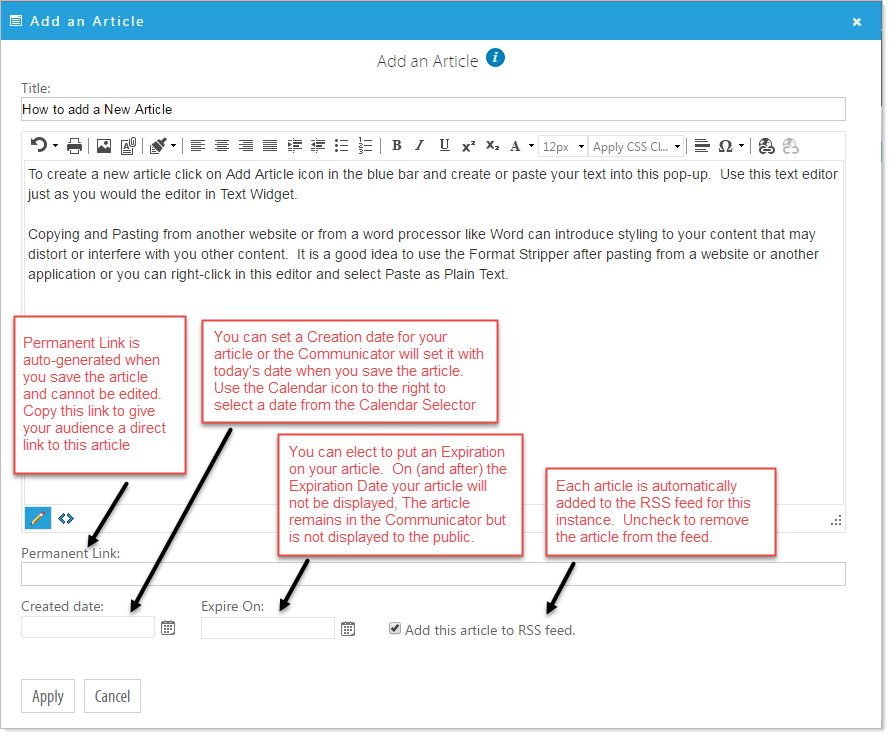This screenshot has height=736, width=890.
Task: Click the hyperlink manager icon
Action: coord(766,146)
